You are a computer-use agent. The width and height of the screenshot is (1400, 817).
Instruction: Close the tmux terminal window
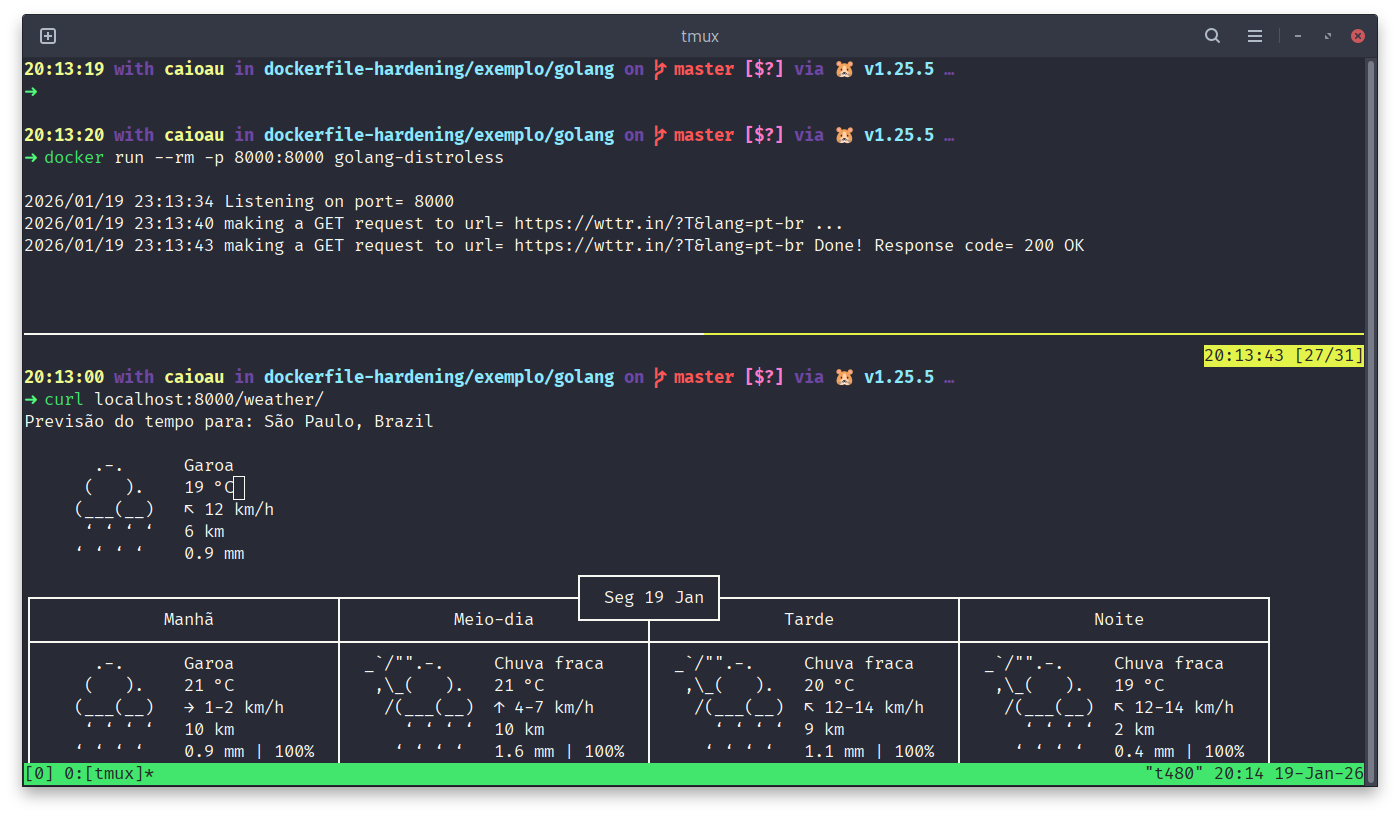coord(1358,36)
